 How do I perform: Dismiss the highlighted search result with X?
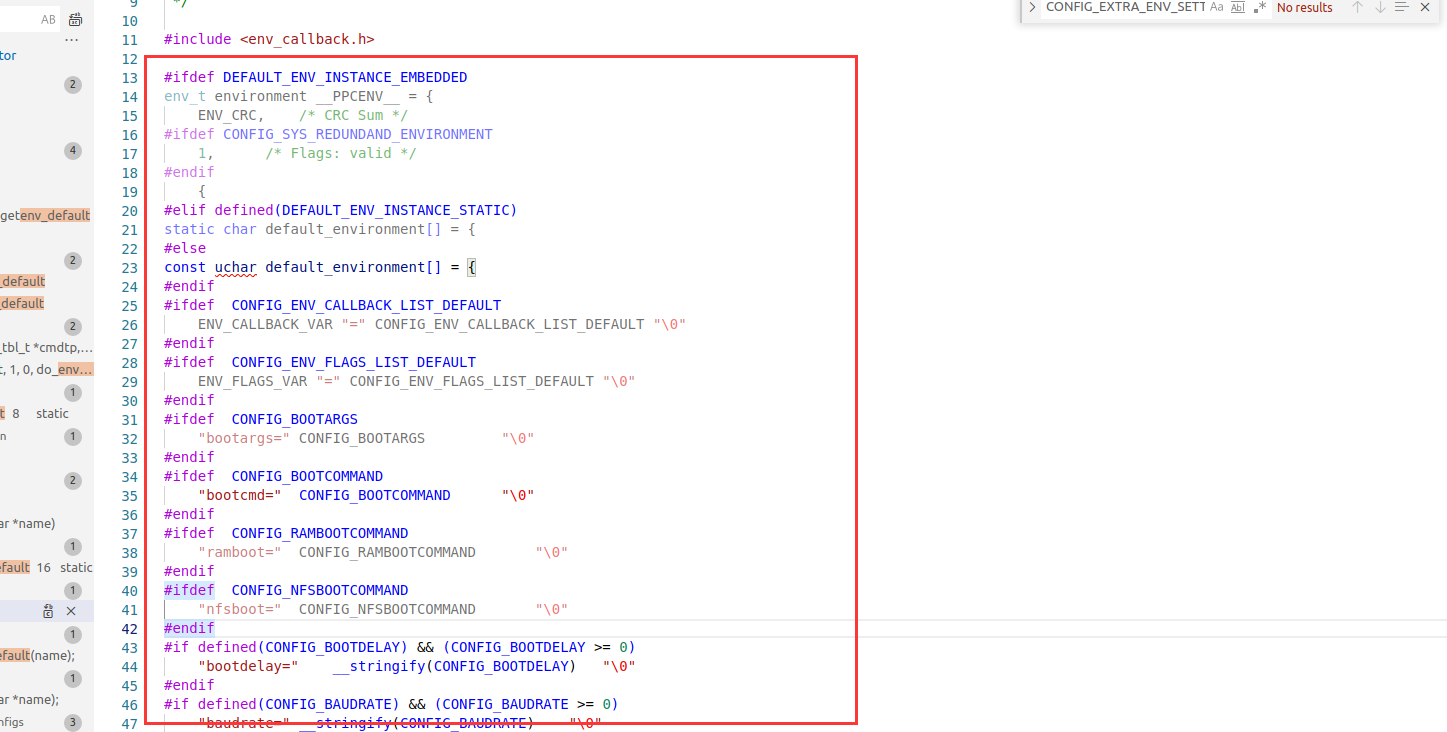pos(71,611)
